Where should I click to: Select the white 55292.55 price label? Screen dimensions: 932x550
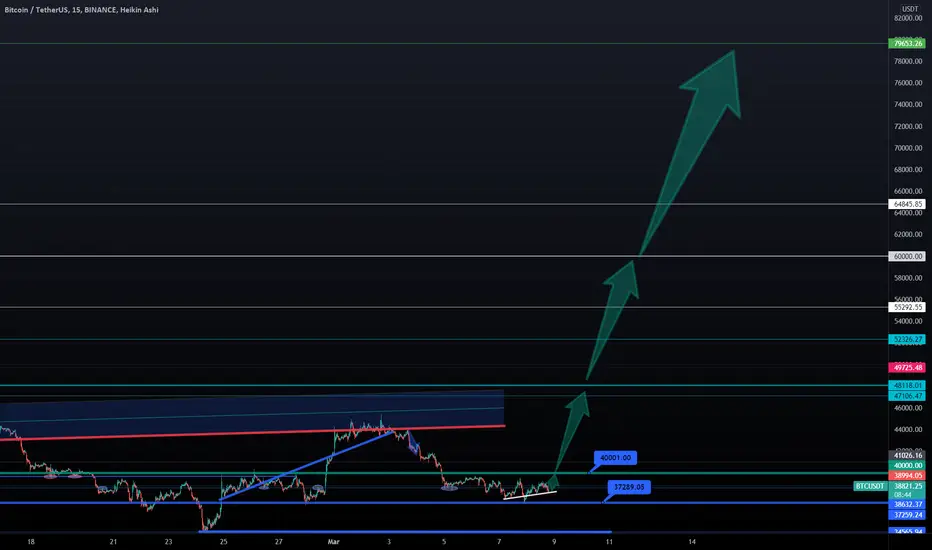[907, 307]
